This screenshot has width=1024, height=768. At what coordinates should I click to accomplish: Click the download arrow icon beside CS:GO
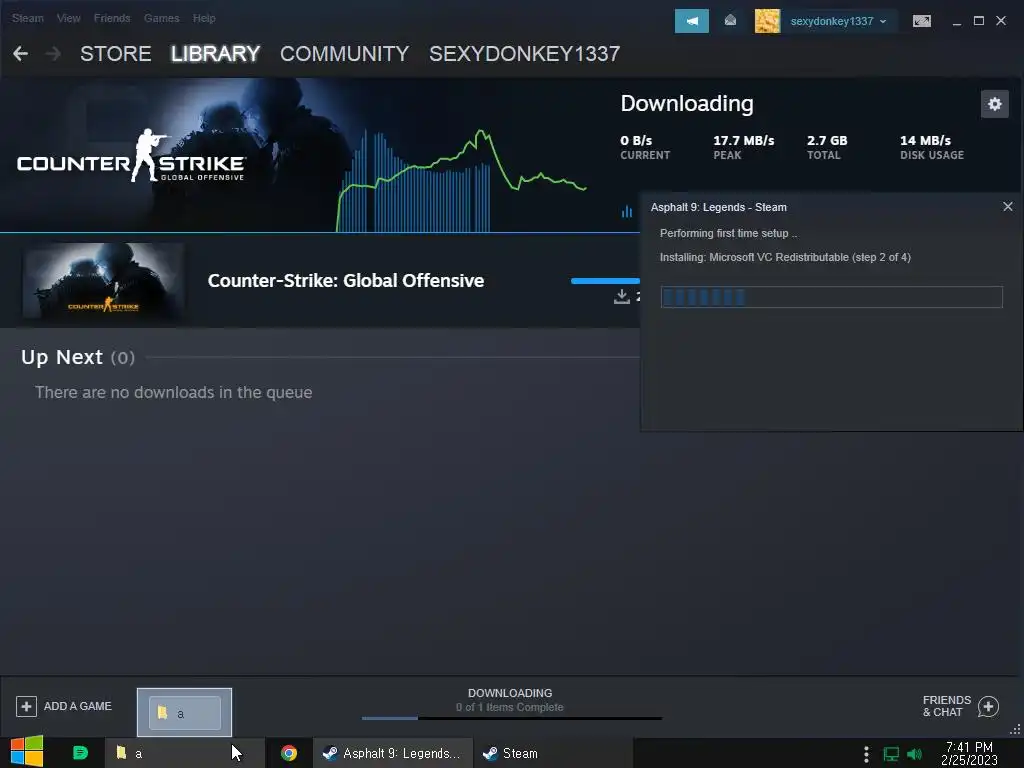622,296
